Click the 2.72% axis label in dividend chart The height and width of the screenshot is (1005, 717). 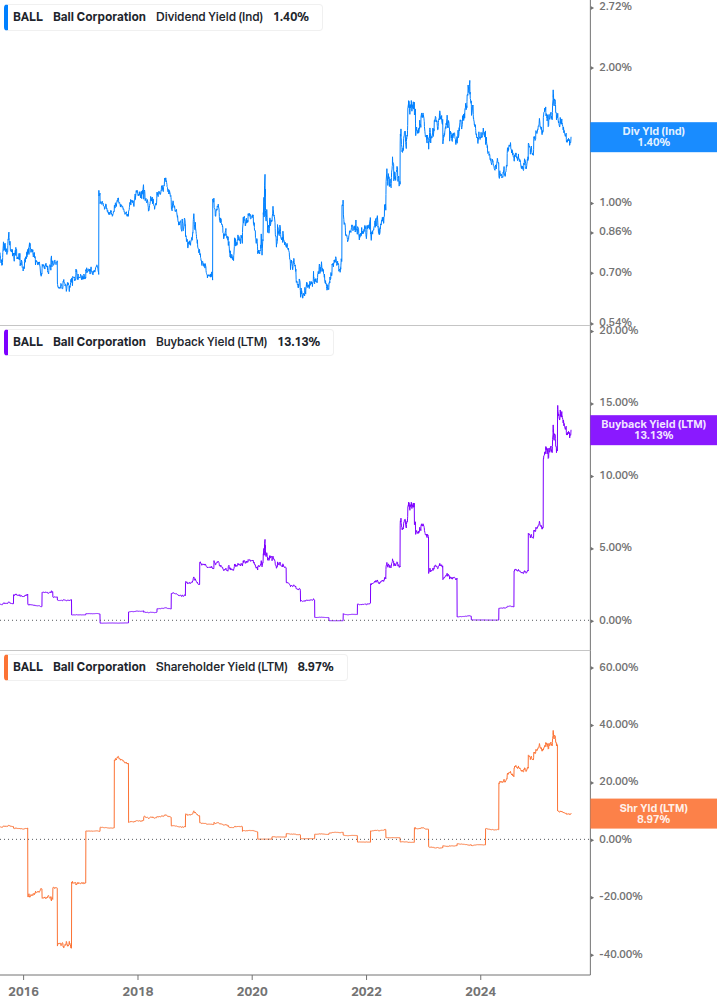pyautogui.click(x=615, y=6)
